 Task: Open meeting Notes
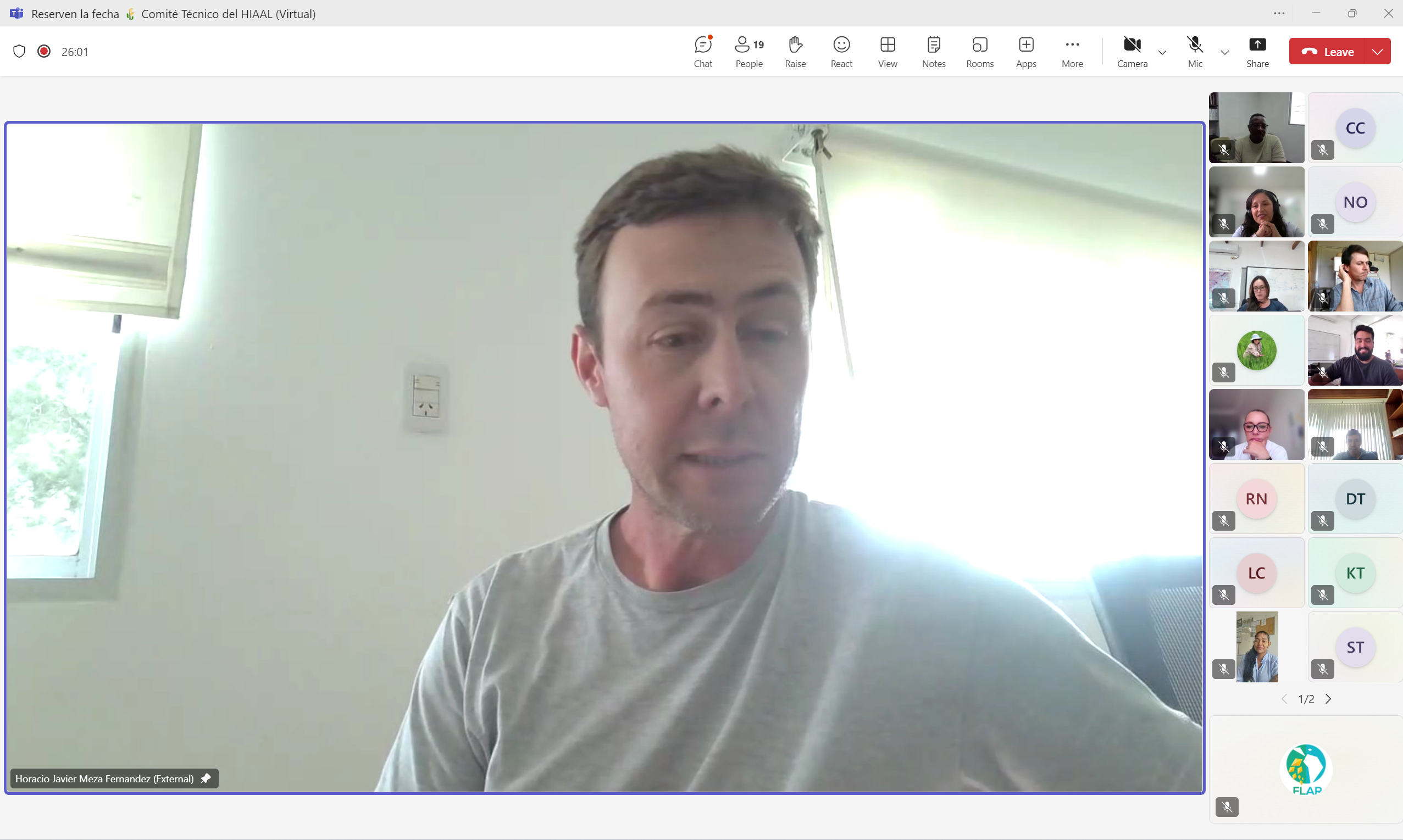click(934, 52)
